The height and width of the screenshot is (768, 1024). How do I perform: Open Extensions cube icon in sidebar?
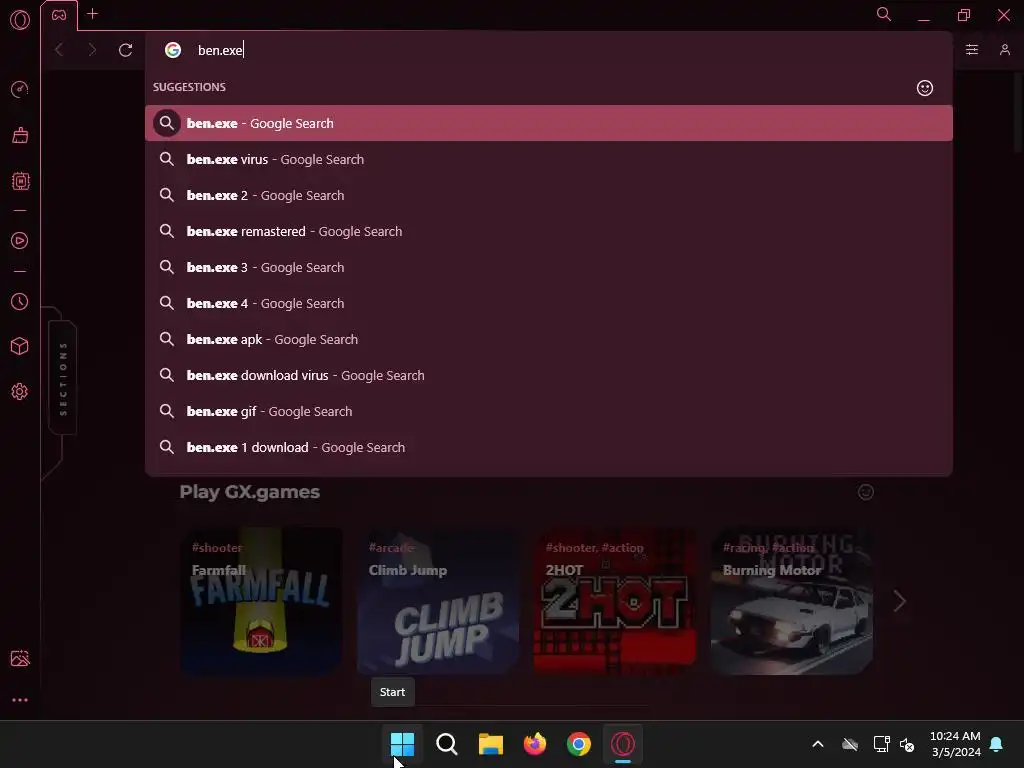coord(20,346)
